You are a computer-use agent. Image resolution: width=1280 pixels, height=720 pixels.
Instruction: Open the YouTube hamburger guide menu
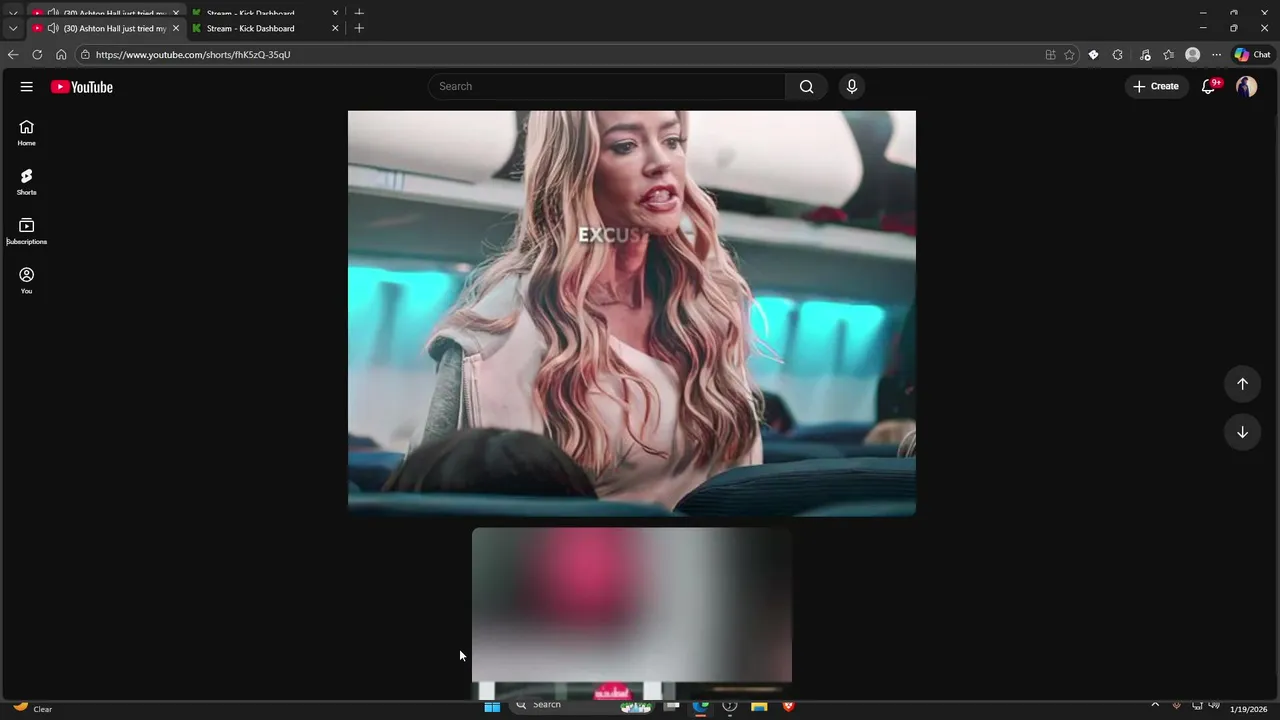point(27,87)
